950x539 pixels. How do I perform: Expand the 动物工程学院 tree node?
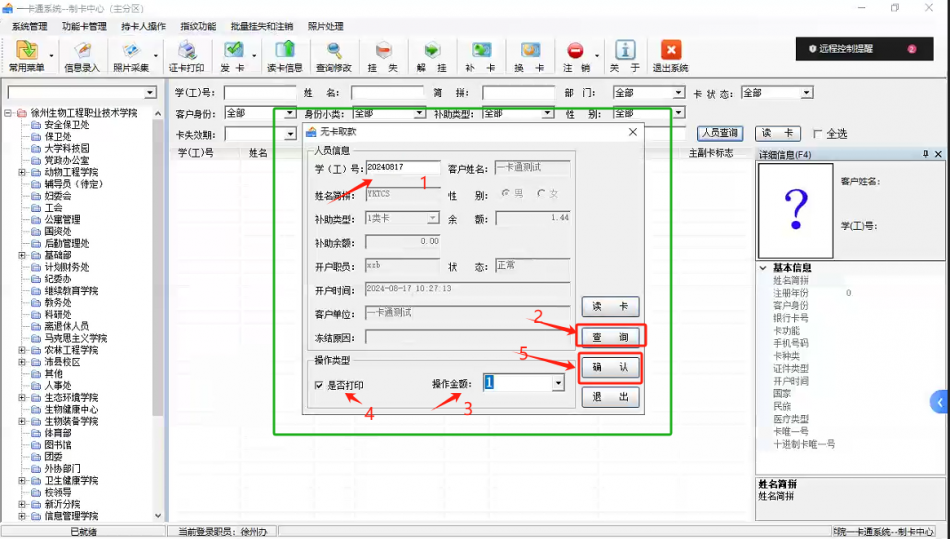tap(22, 173)
